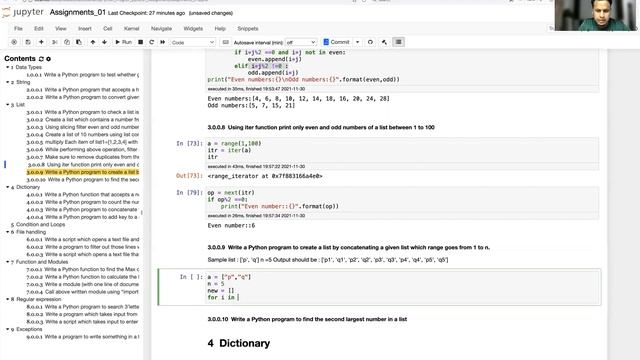Go to 7.0.0.3 Write a module entry
This screenshot has width=640, height=360.
pos(83,284)
